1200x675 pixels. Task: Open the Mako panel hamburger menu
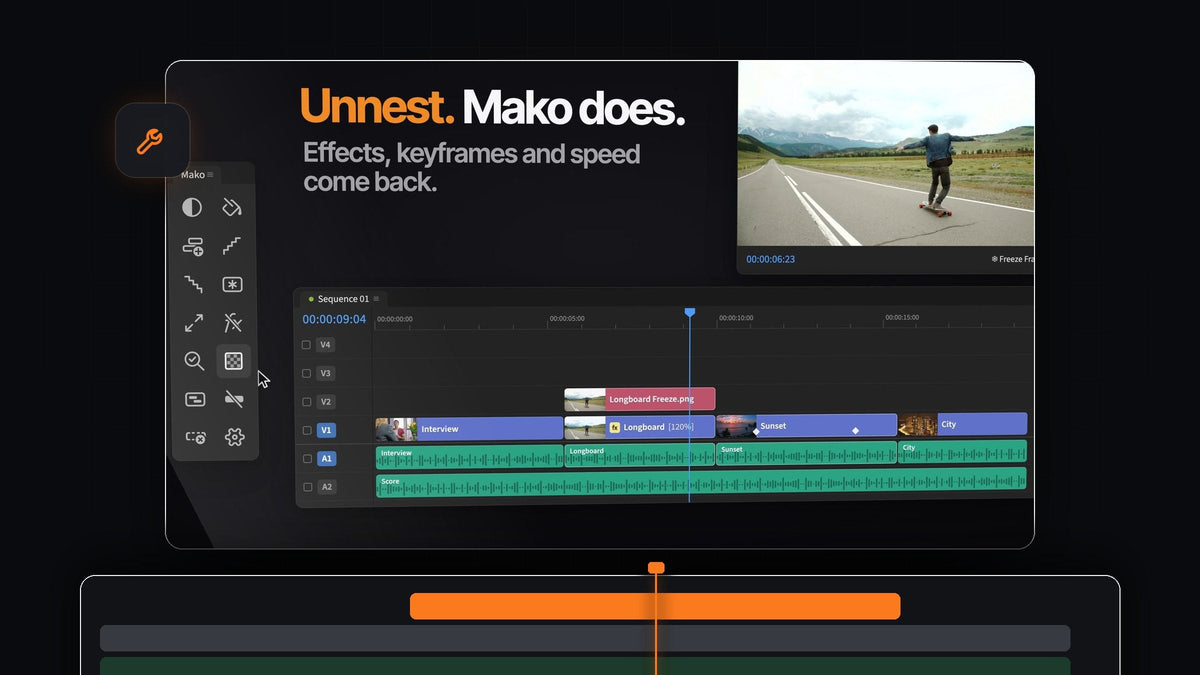(x=210, y=175)
